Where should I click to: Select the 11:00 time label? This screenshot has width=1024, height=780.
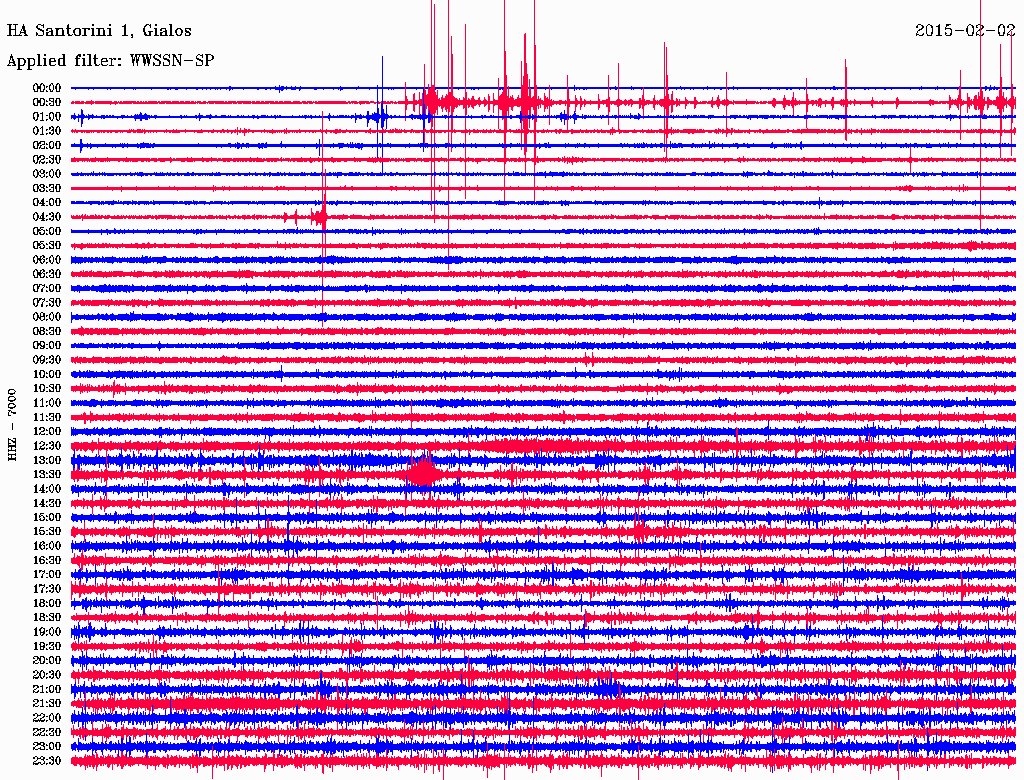tap(47, 403)
